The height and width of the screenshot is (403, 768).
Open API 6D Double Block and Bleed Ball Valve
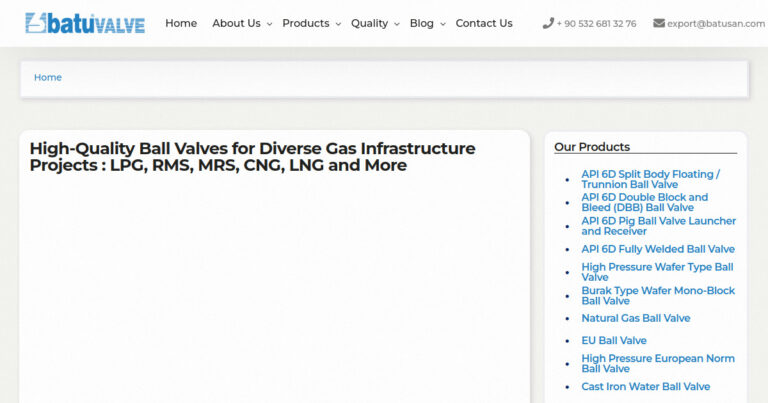(x=645, y=202)
